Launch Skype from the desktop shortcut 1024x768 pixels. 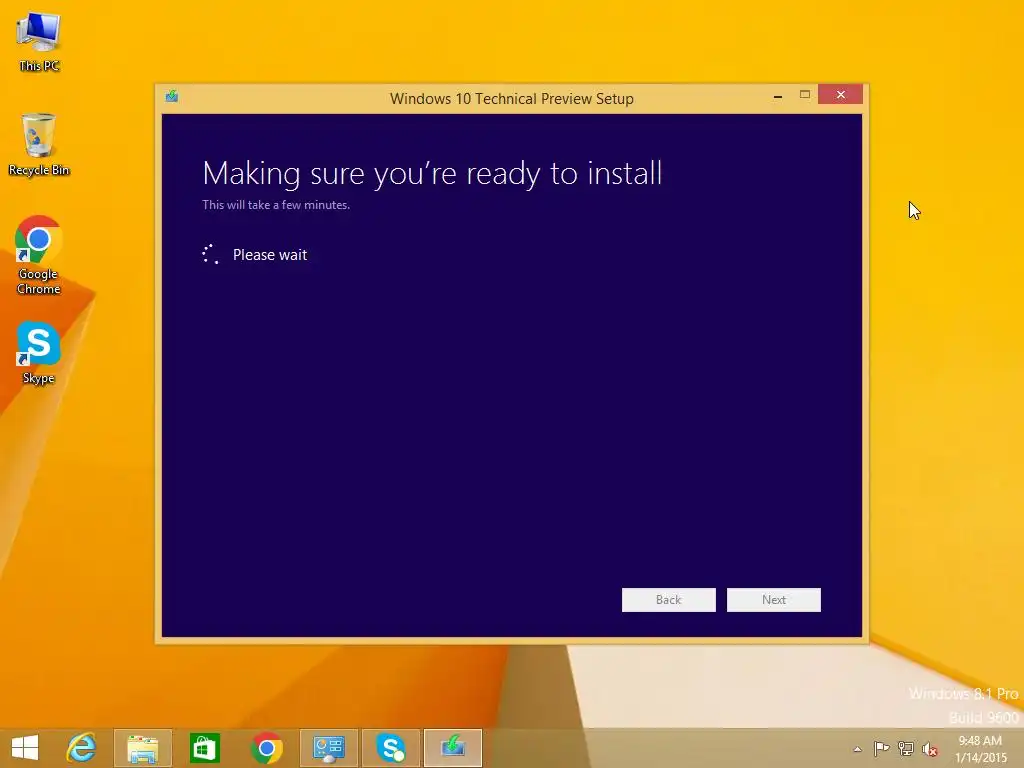[x=39, y=353]
